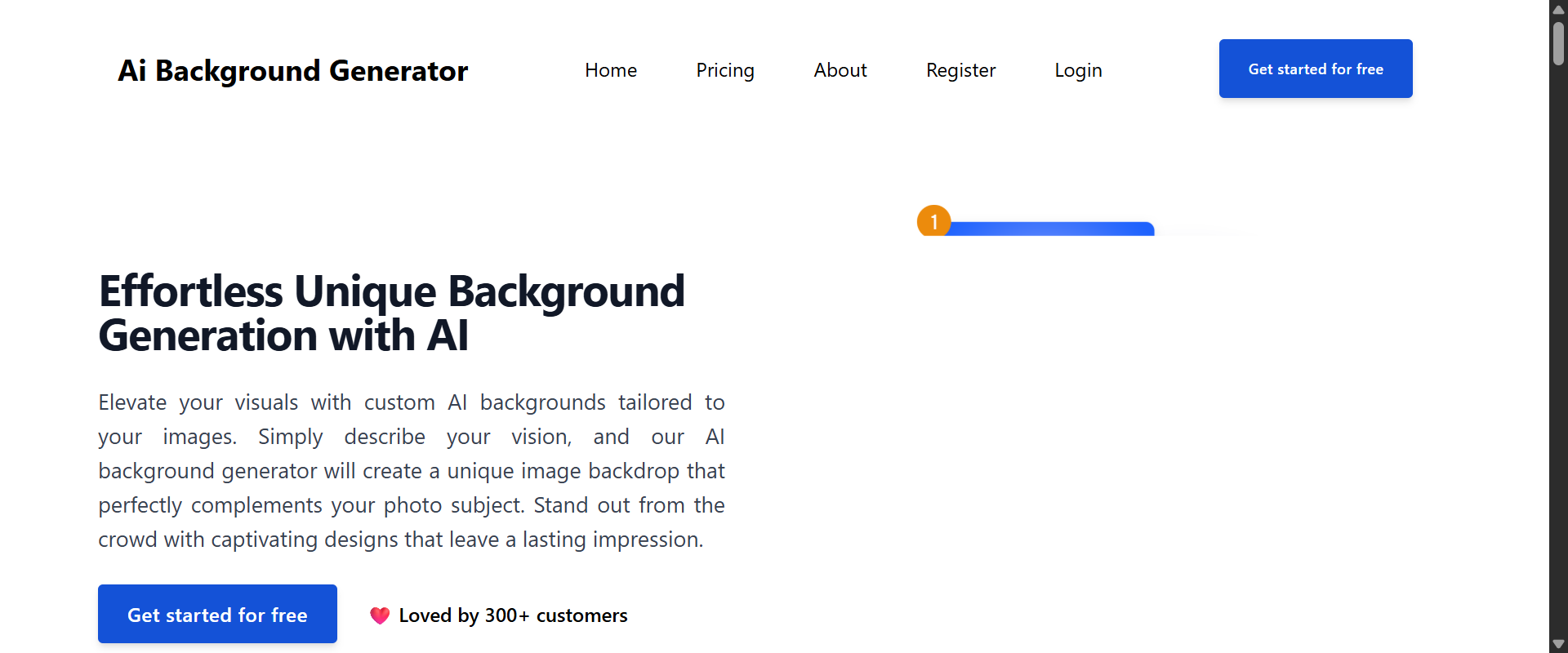Select Register in the navigation bar

[960, 70]
